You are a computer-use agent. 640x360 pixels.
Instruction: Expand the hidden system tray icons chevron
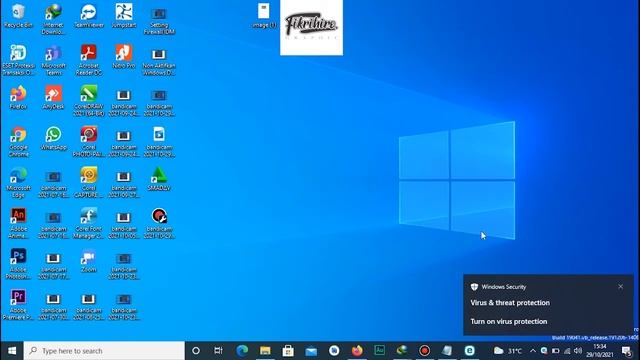pos(533,351)
